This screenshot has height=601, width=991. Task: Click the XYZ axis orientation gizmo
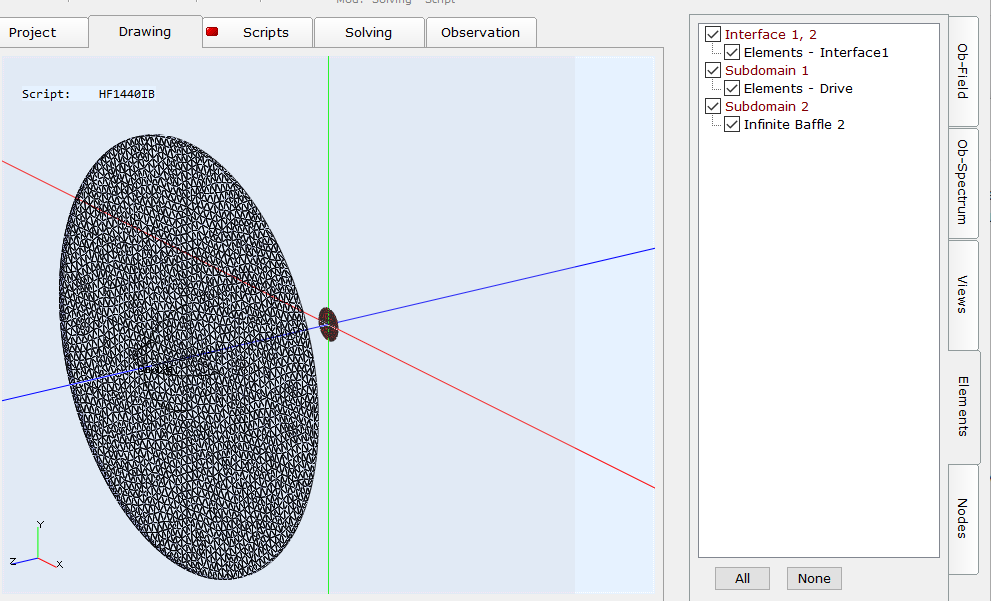click(37, 545)
